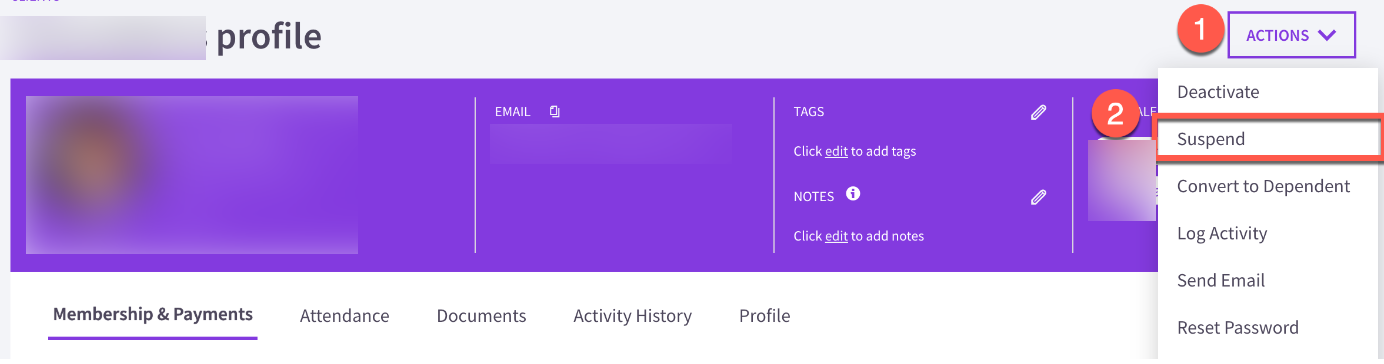Click the blurred client profile photo
The height and width of the screenshot is (364, 1384).
click(192, 175)
